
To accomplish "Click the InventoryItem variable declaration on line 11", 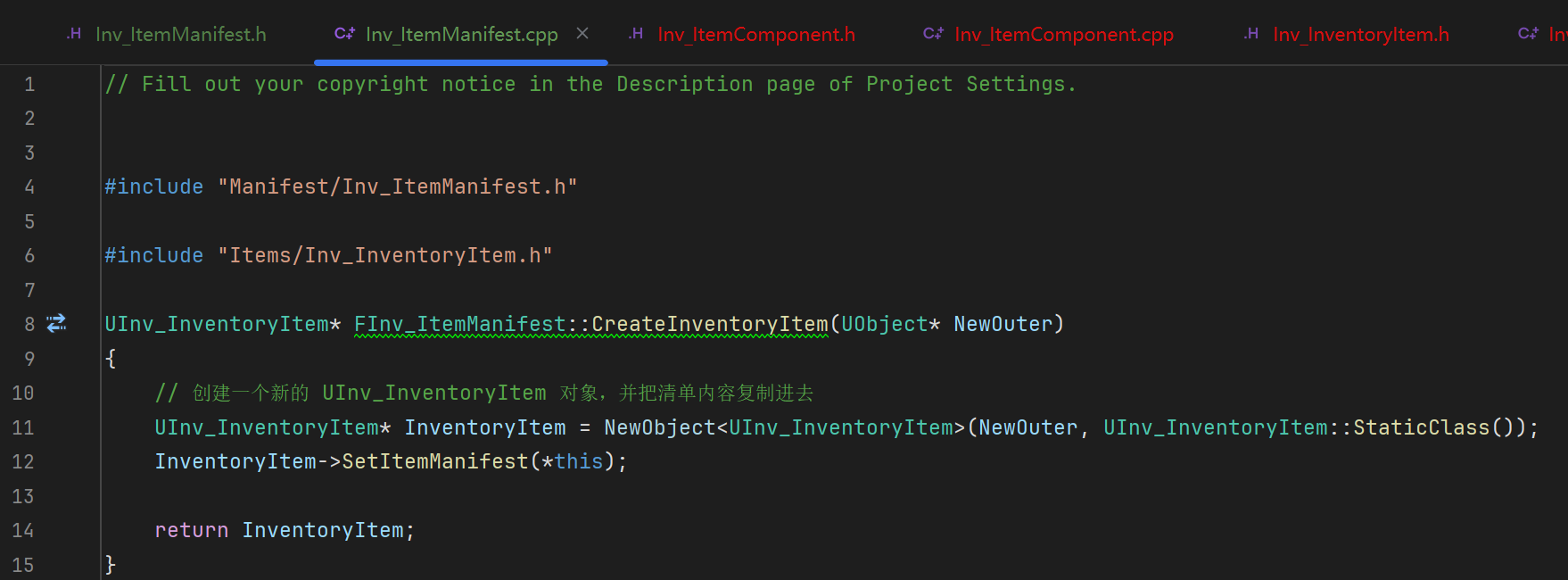I will [485, 427].
